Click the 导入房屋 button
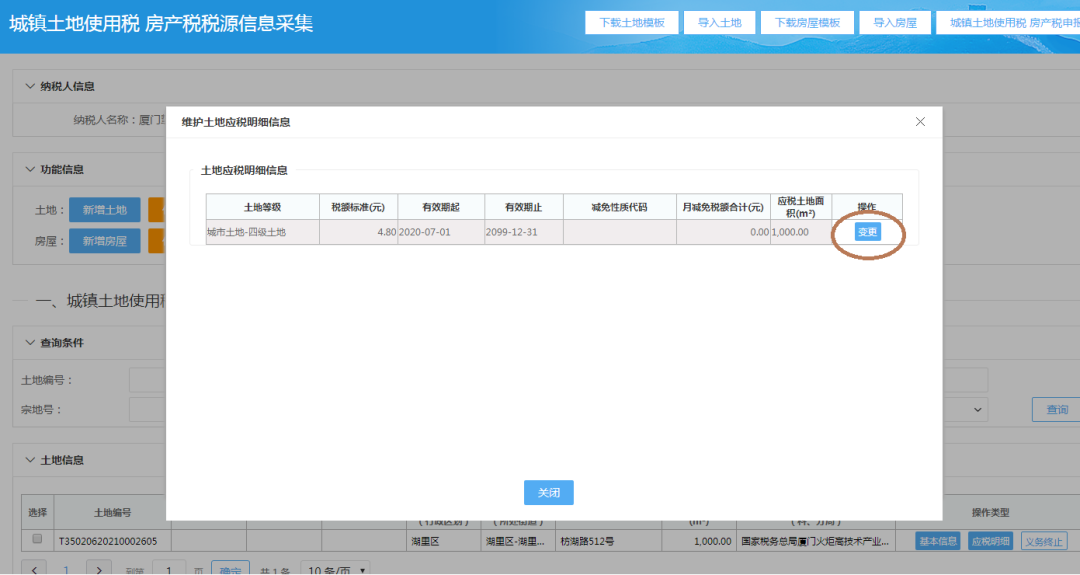 (895, 23)
